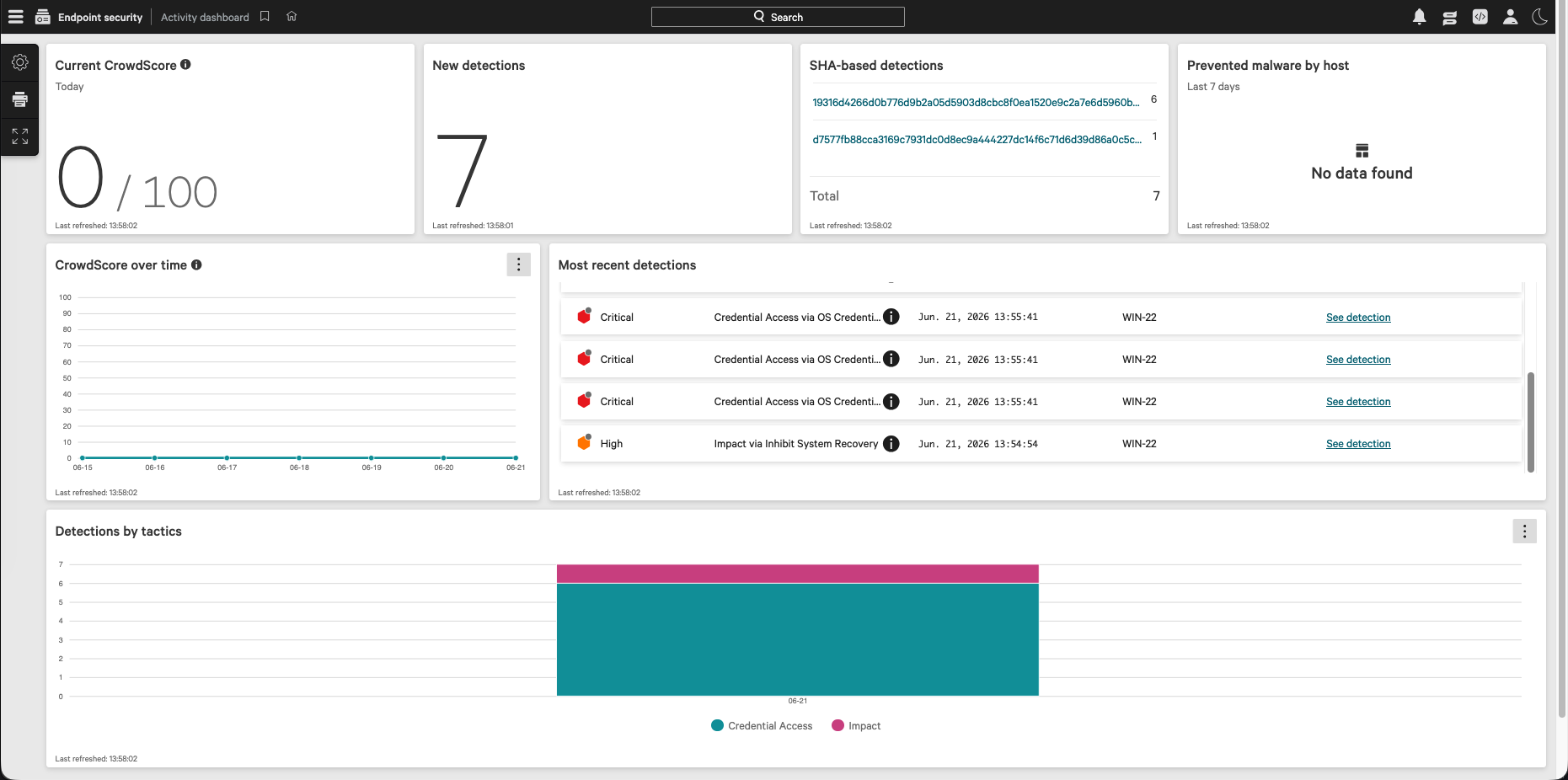
Task: Click Endpoint security menu label
Action: 100,17
